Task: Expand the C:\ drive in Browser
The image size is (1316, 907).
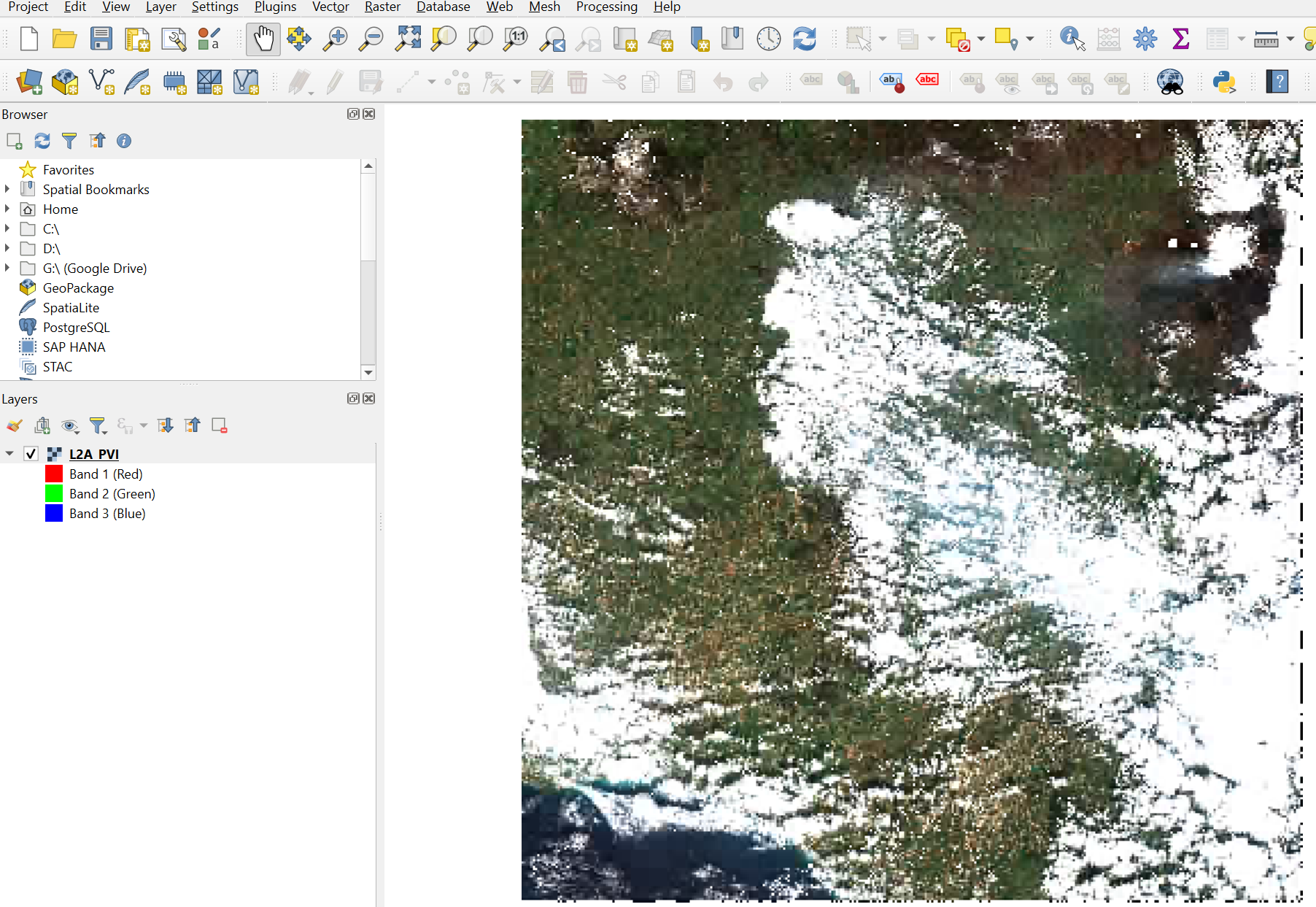Action: (x=7, y=228)
